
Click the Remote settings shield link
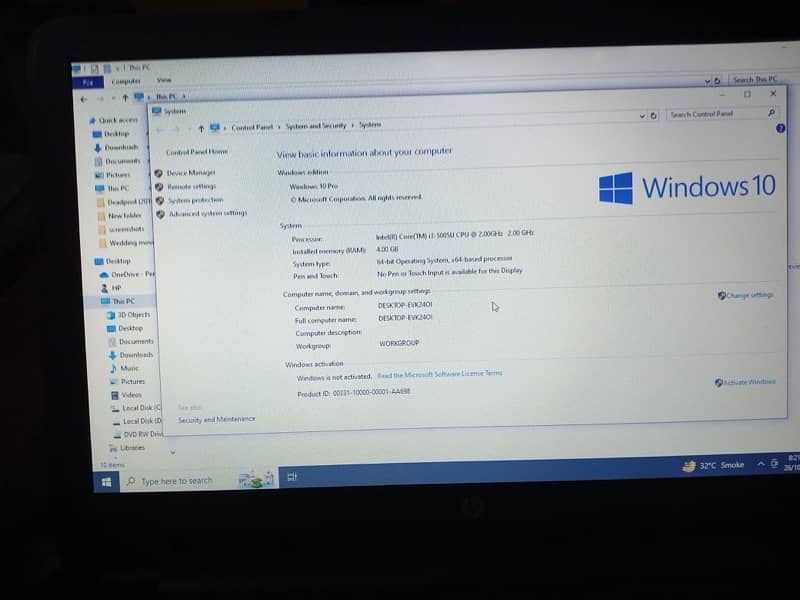pyautogui.click(x=190, y=186)
